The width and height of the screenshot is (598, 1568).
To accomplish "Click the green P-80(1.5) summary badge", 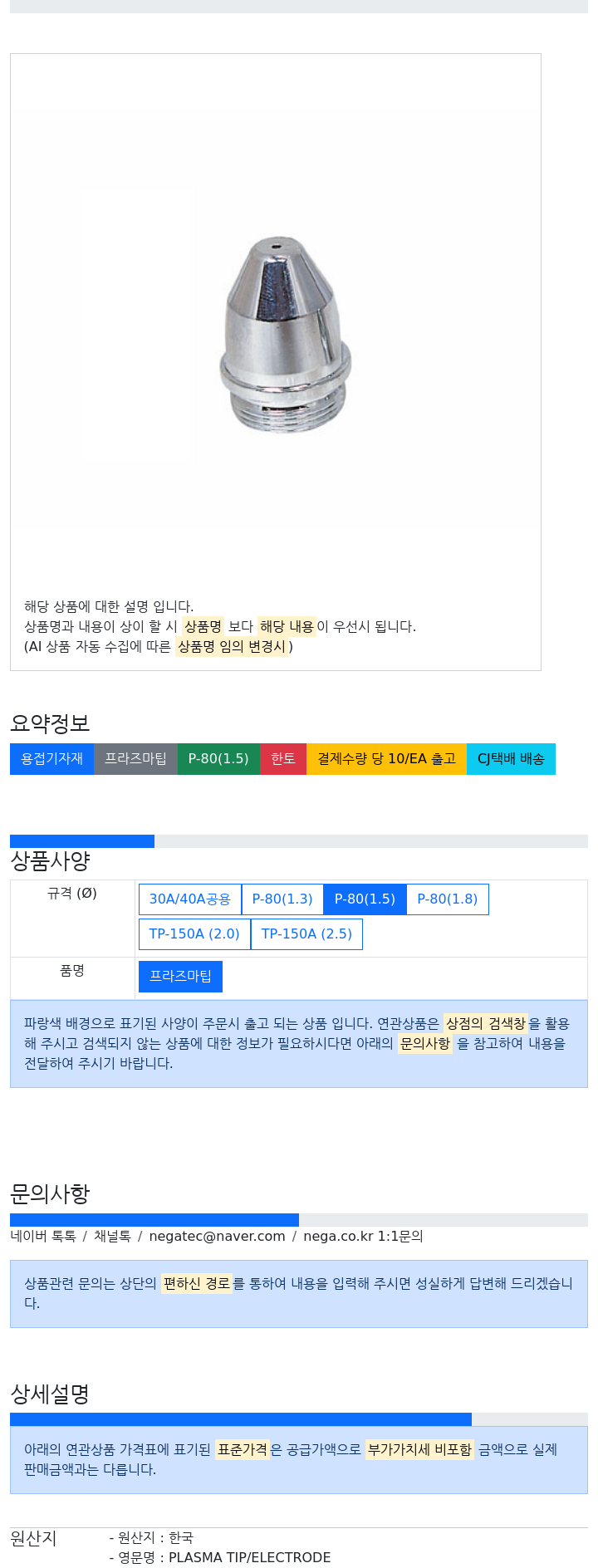I will (218, 759).
